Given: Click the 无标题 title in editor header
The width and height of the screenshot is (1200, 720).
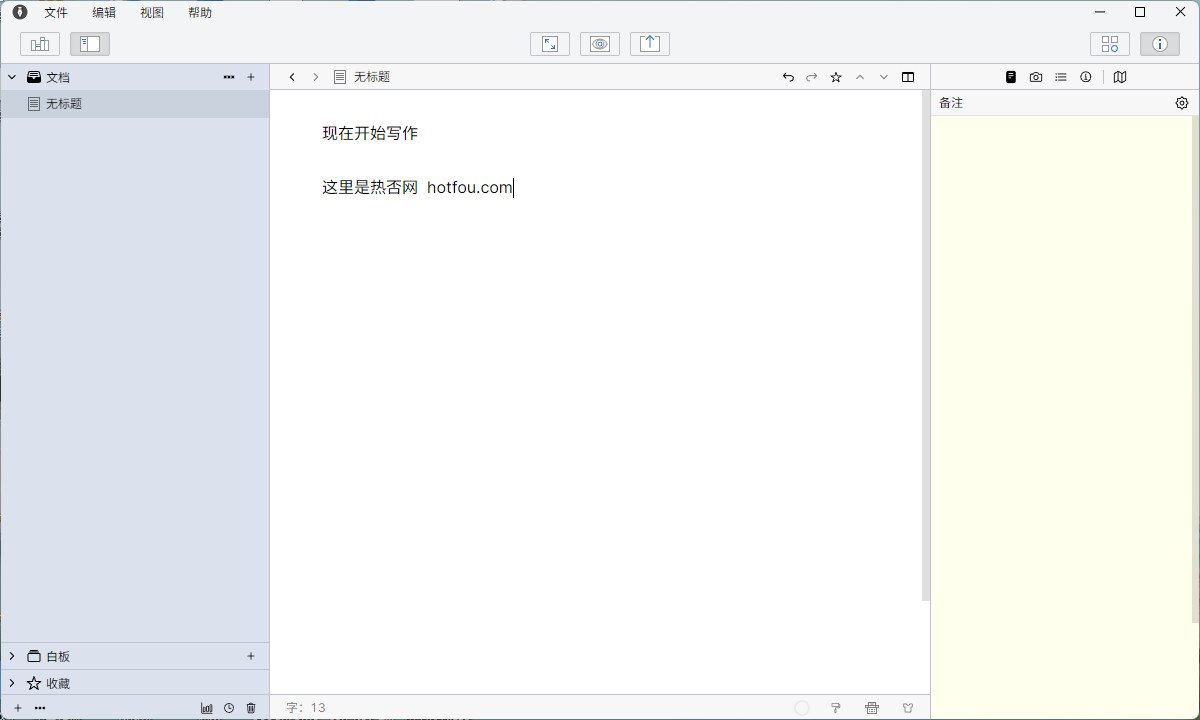Looking at the screenshot, I should tap(372, 77).
